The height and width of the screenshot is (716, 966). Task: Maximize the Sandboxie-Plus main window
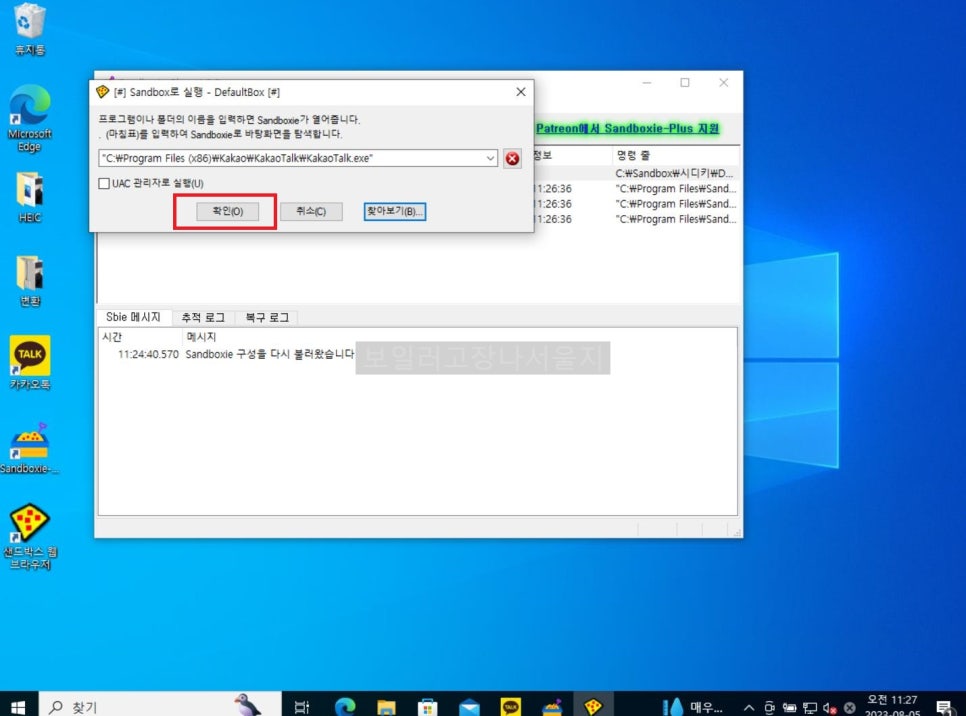pos(684,83)
